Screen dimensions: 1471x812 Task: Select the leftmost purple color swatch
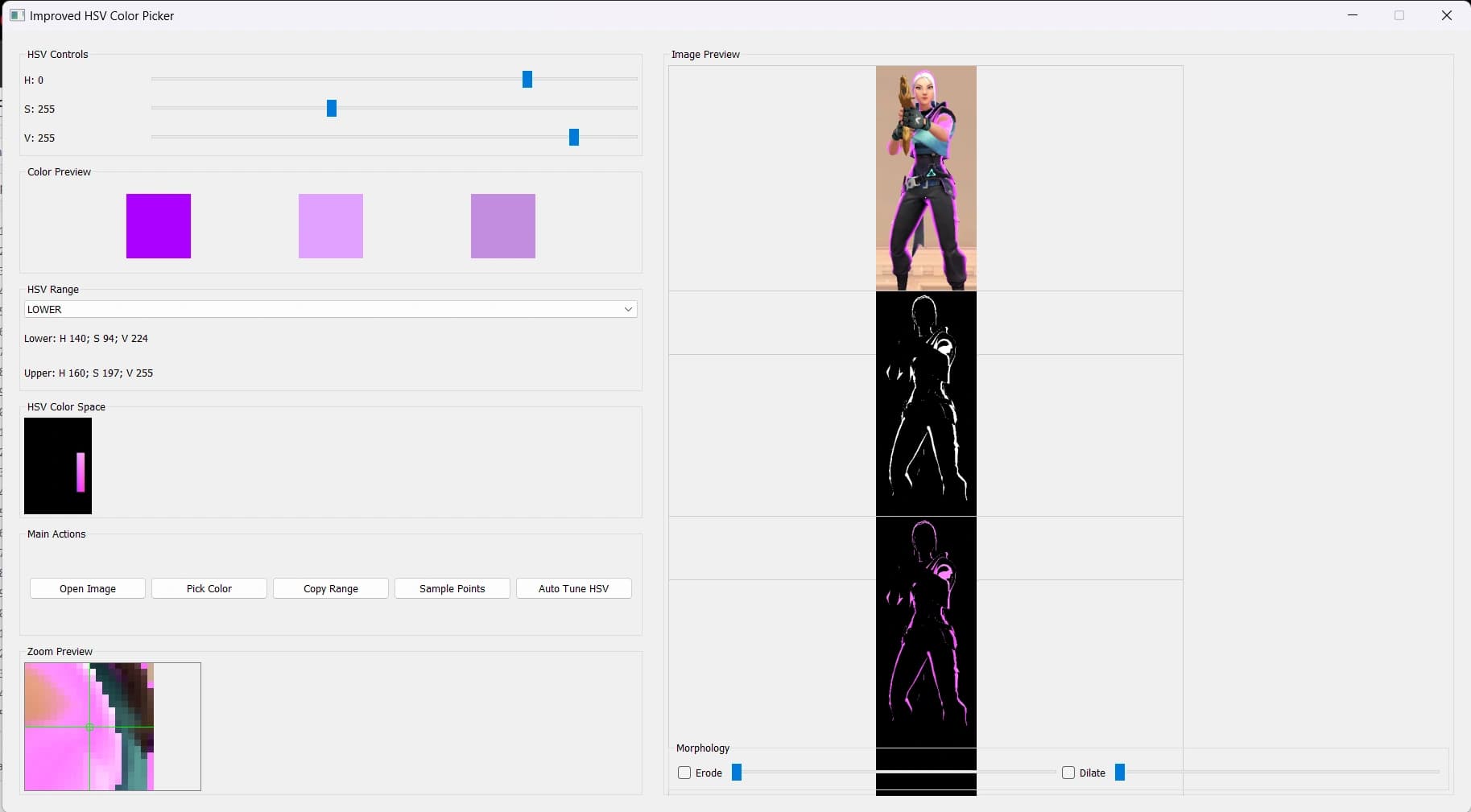(158, 226)
